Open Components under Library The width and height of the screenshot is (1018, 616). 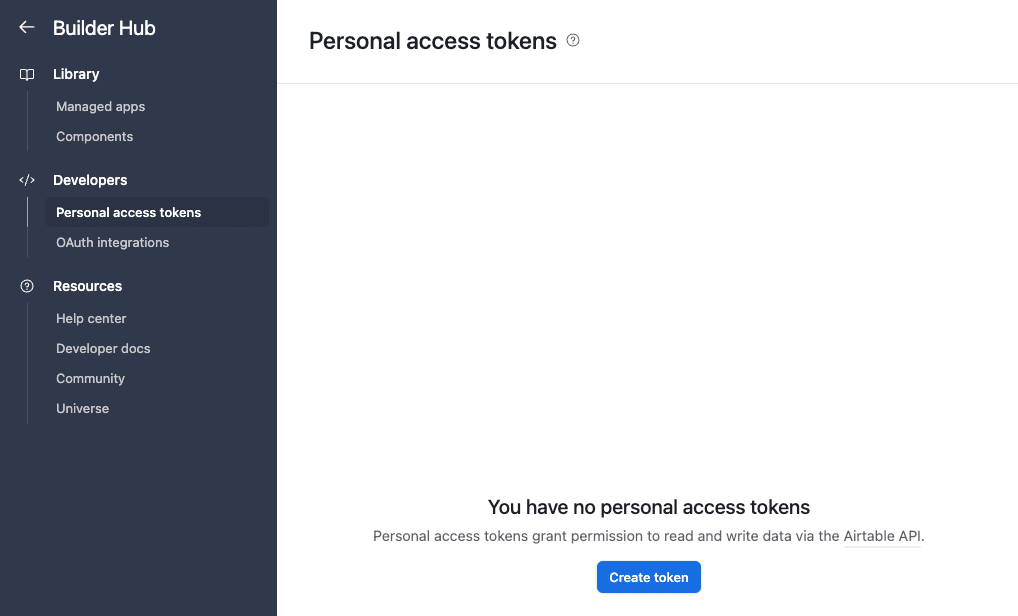[94, 136]
